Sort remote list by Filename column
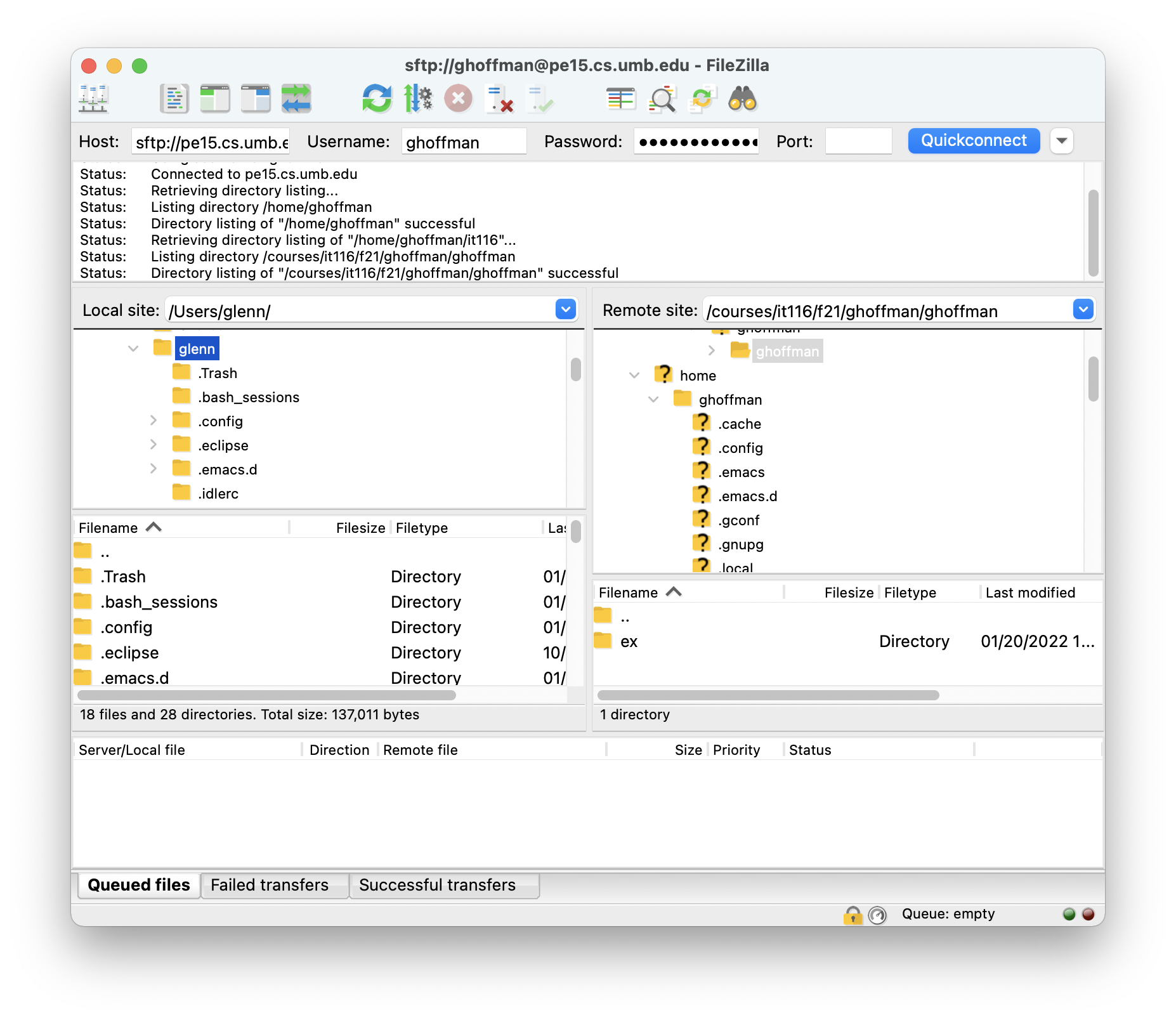Screen dimensions: 1176x1020 689,592
